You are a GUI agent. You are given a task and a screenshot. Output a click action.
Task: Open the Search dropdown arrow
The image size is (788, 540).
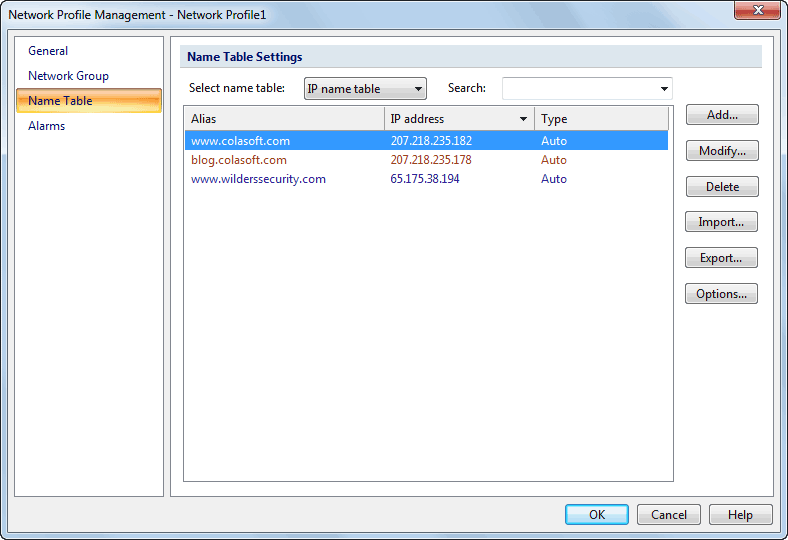(x=664, y=89)
